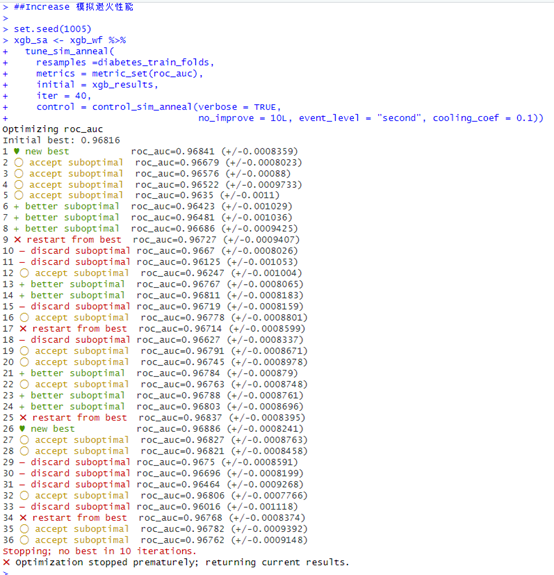This screenshot has height=575, width=554.
Task: Click iteration 33 roc_auc=0.96016 value
Action: click(x=178, y=506)
